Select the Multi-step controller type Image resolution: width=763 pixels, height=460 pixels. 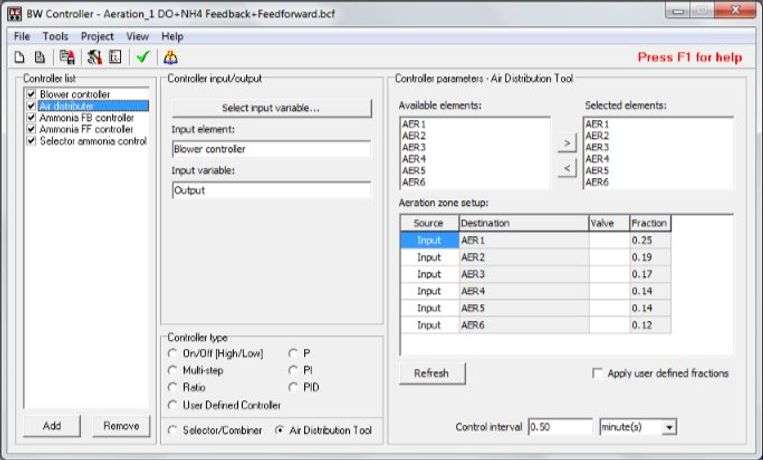[x=172, y=370]
